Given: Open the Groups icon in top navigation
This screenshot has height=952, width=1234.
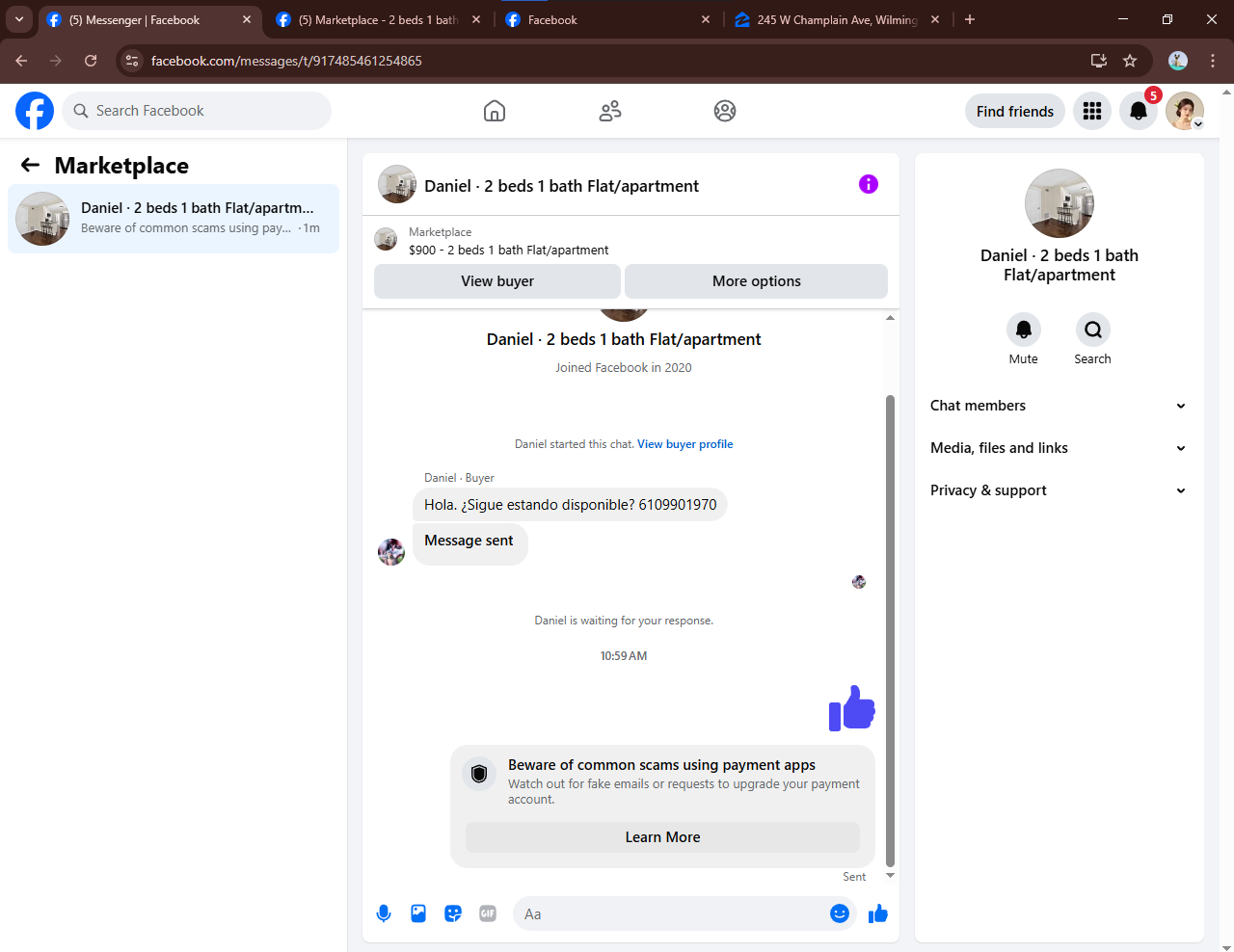Looking at the screenshot, I should click(x=725, y=111).
